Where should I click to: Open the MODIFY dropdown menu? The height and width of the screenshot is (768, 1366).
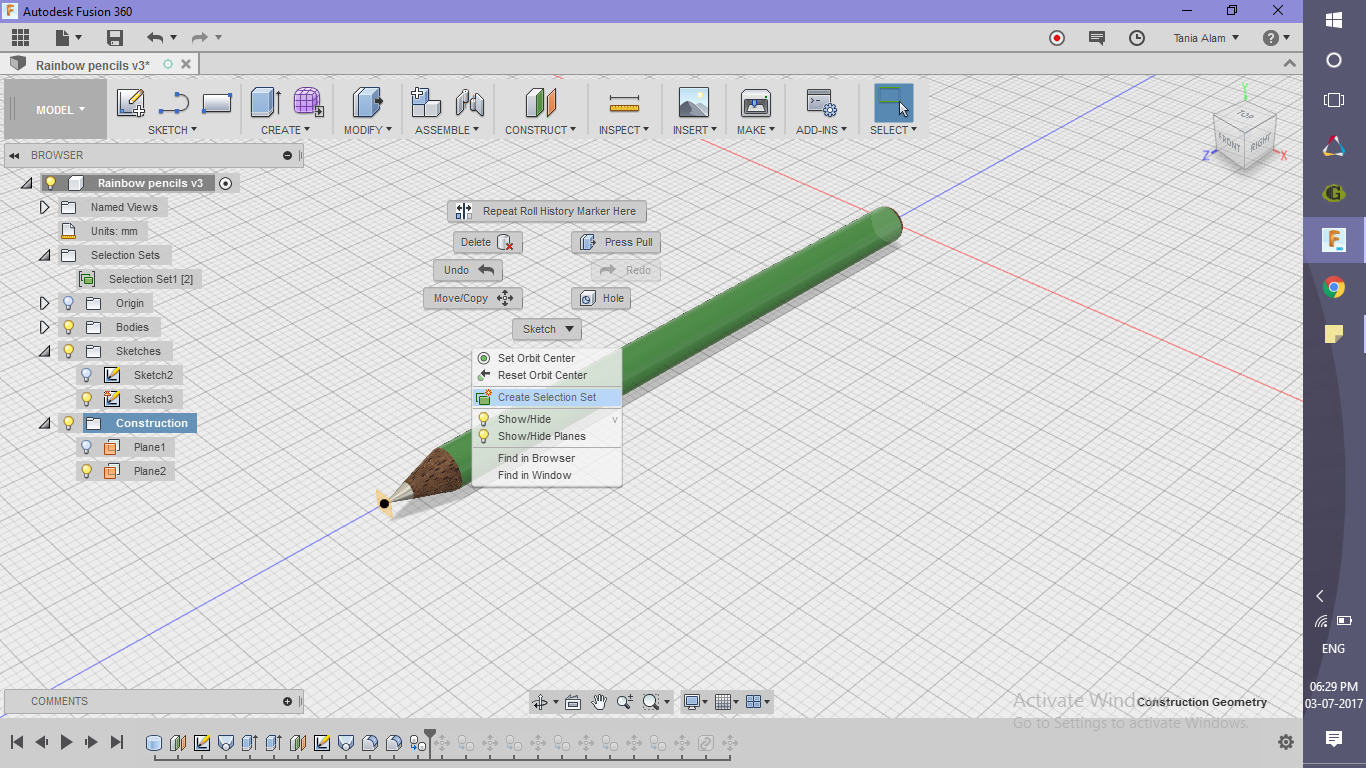tap(367, 130)
